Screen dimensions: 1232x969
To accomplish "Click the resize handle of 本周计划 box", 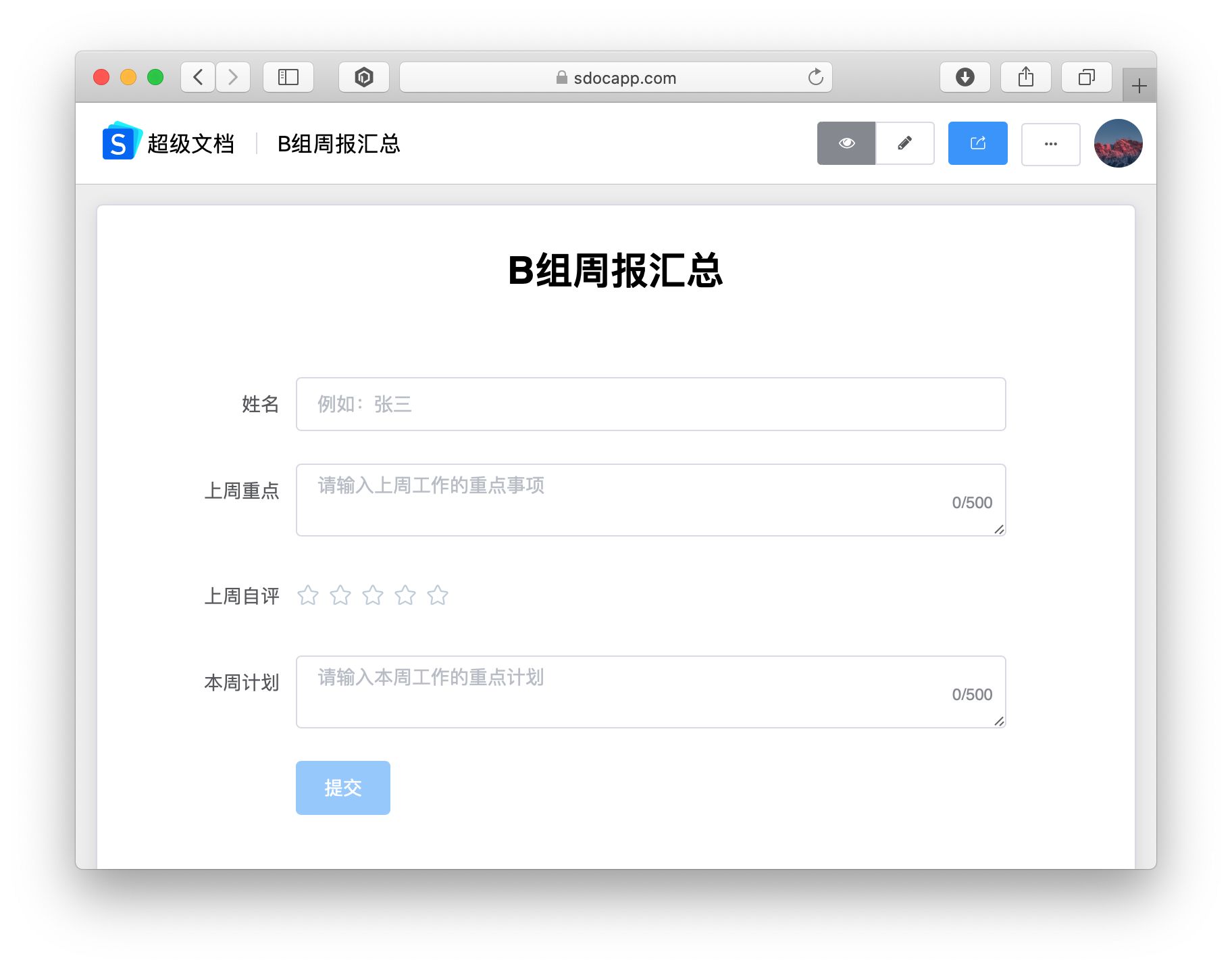I will (999, 721).
